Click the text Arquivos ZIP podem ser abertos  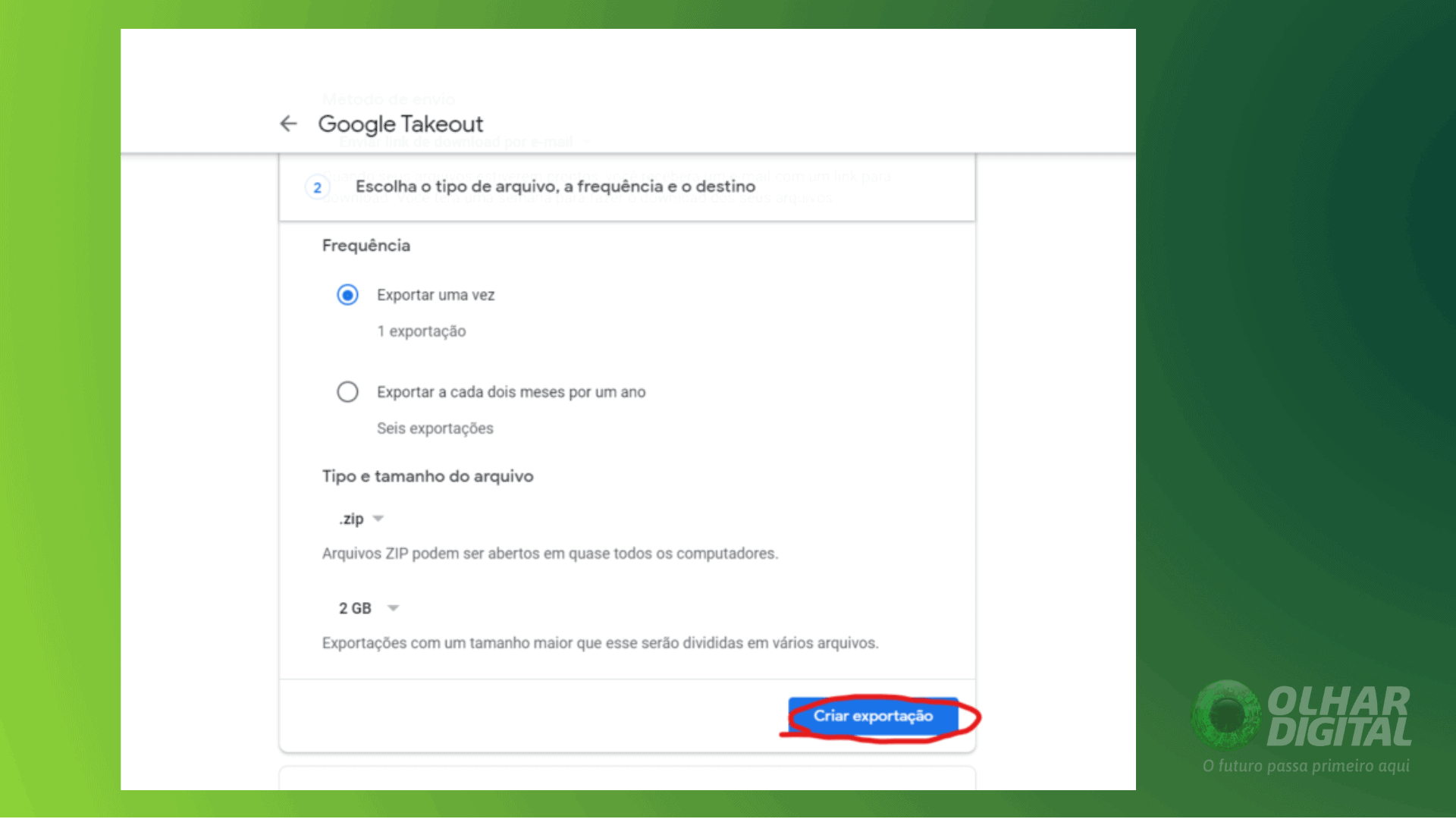pyautogui.click(x=550, y=554)
